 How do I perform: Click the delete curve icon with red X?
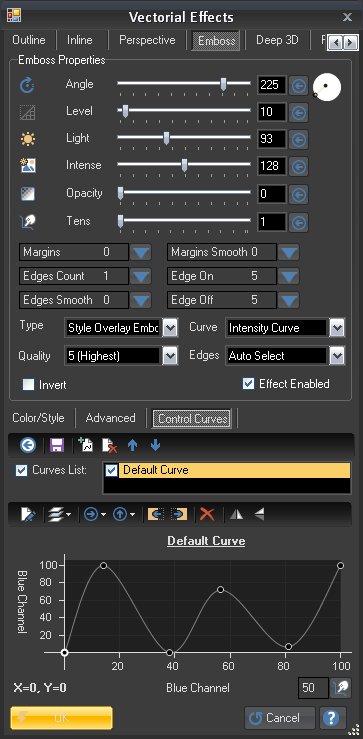(110, 445)
